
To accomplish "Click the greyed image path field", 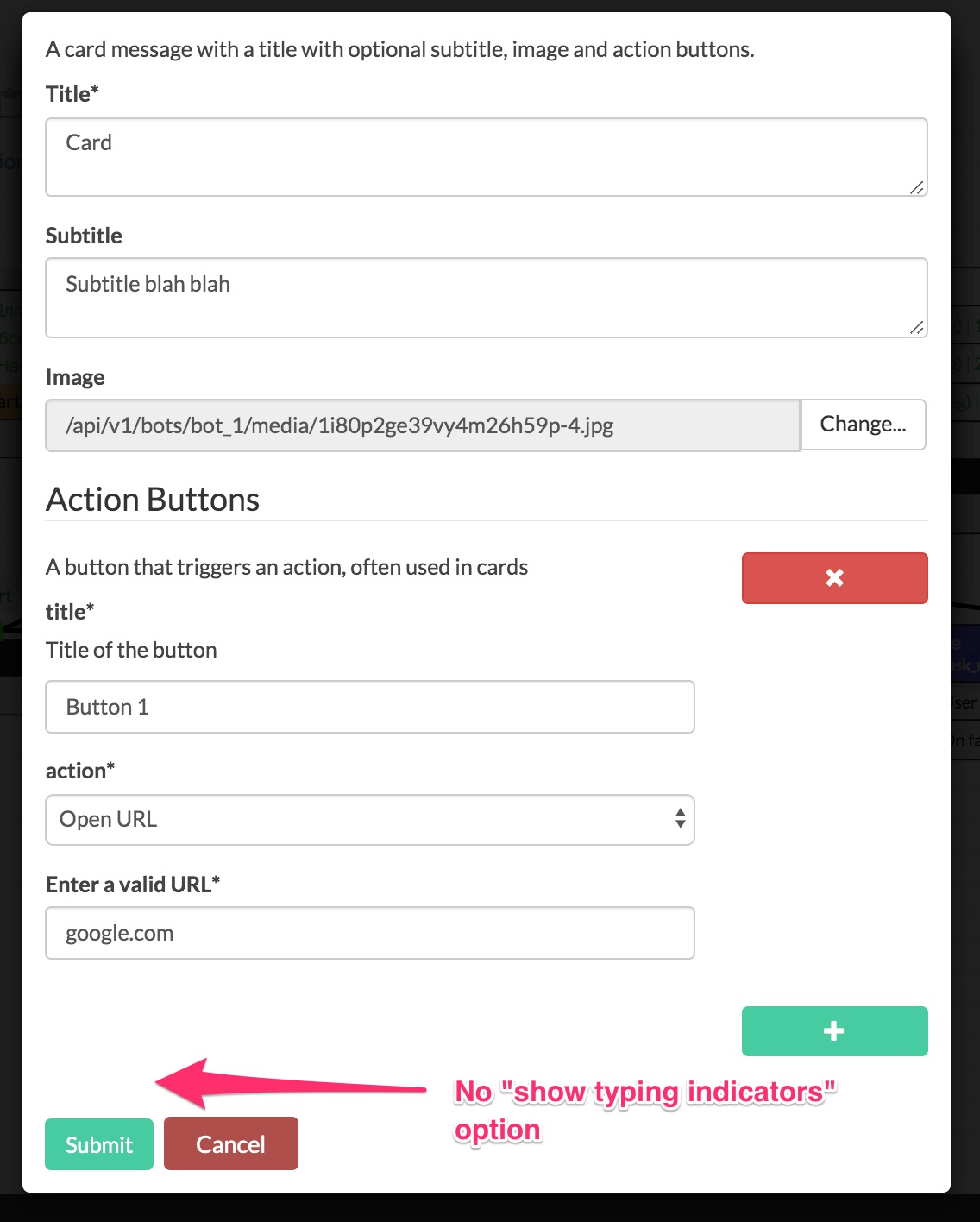I will point(423,425).
